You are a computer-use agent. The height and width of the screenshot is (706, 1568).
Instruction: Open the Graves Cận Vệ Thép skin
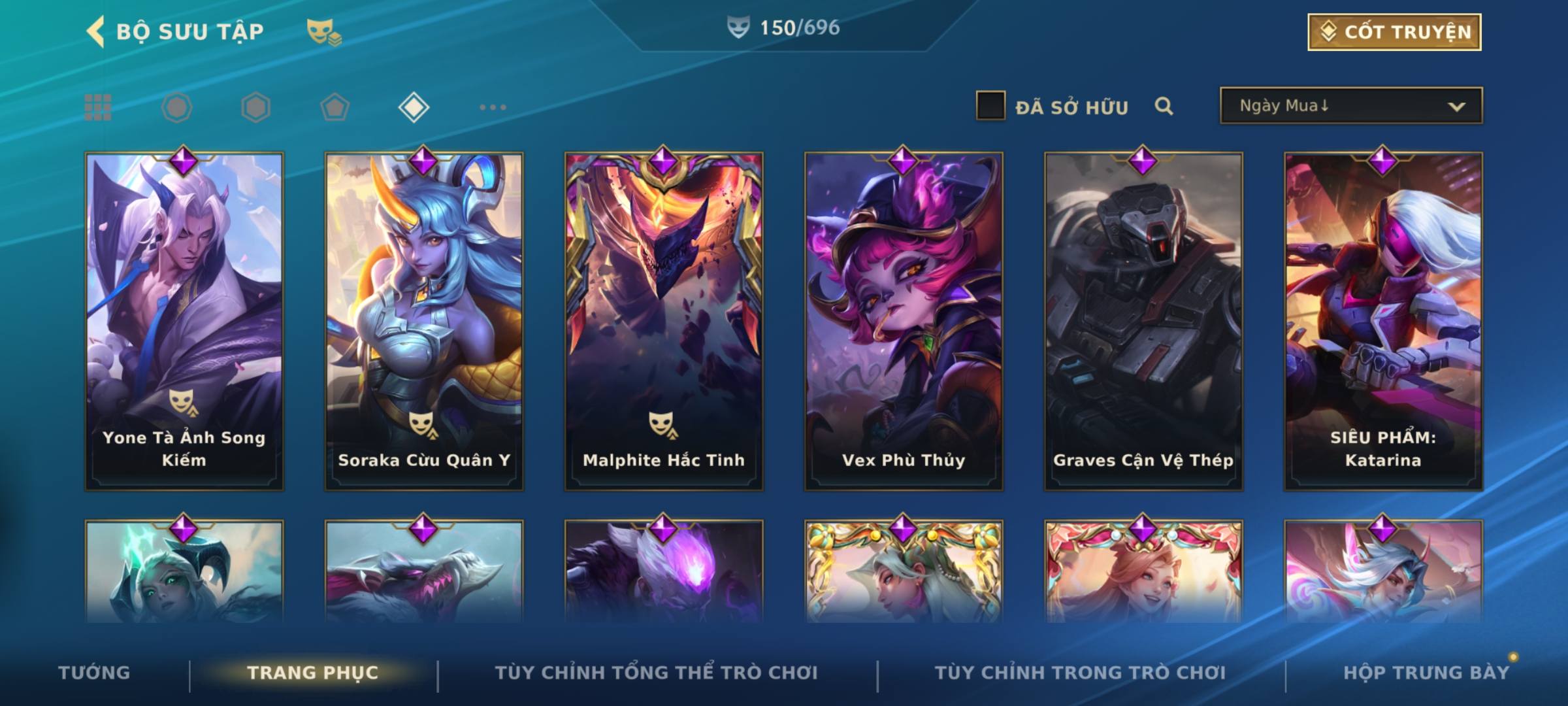click(x=1143, y=321)
